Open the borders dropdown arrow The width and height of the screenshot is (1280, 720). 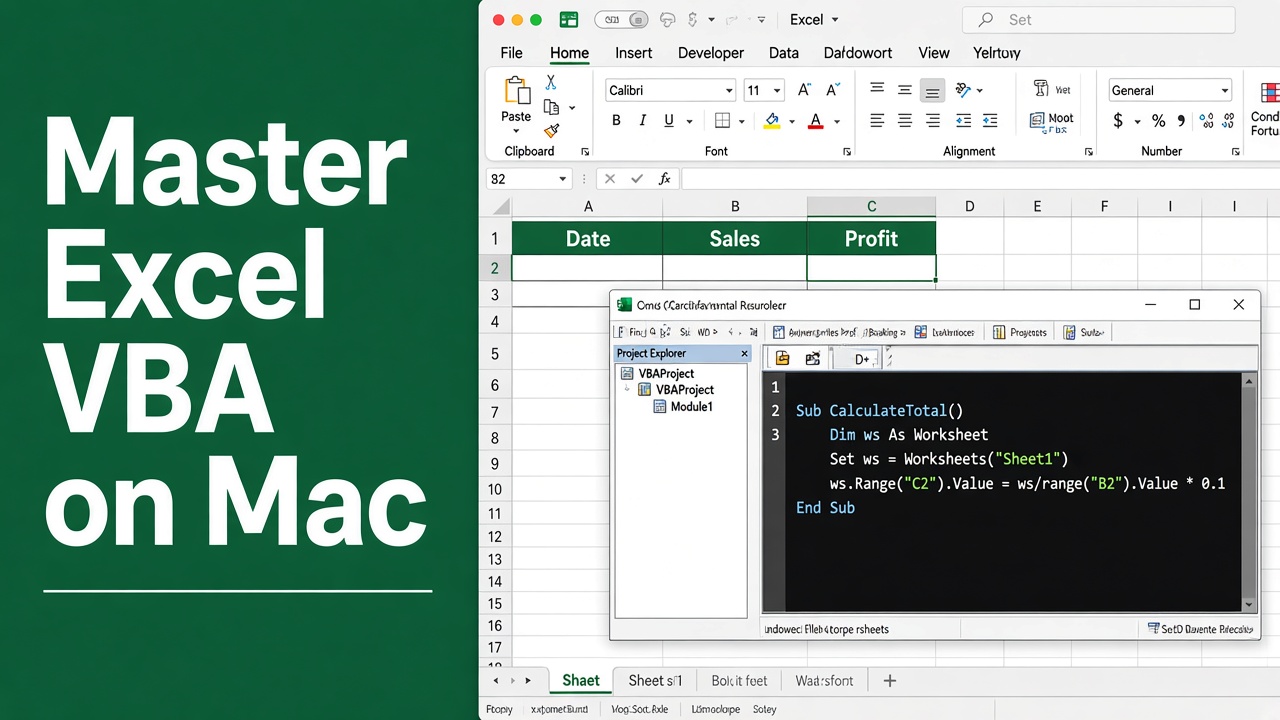pos(741,122)
